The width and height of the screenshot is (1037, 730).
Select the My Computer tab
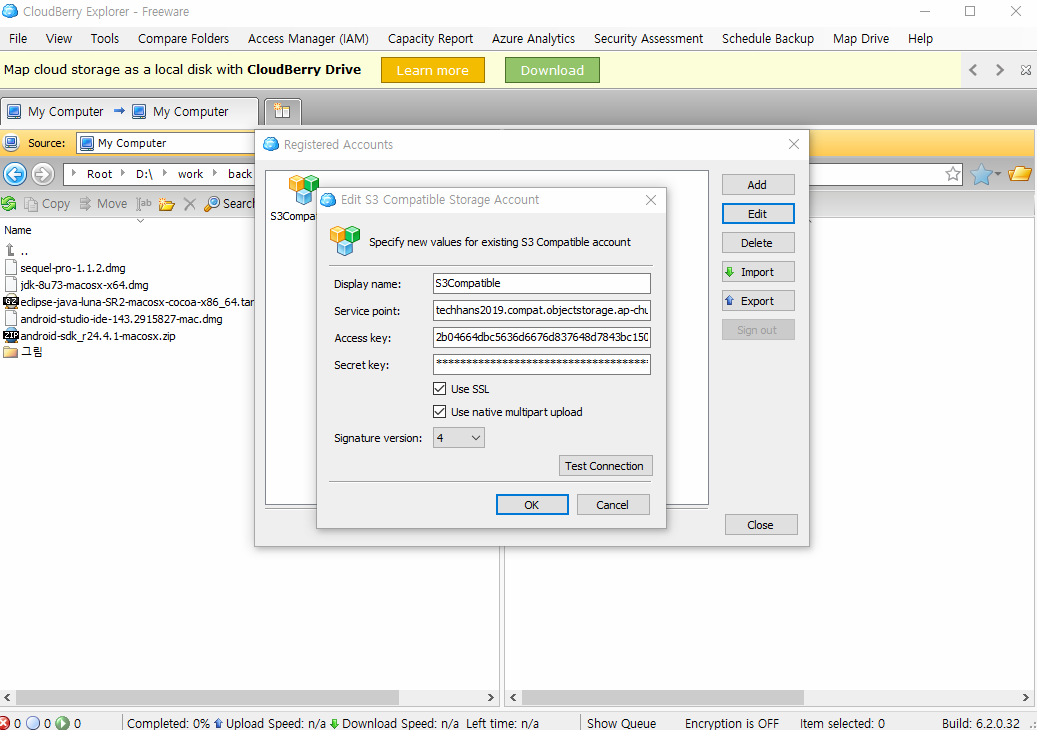click(129, 111)
